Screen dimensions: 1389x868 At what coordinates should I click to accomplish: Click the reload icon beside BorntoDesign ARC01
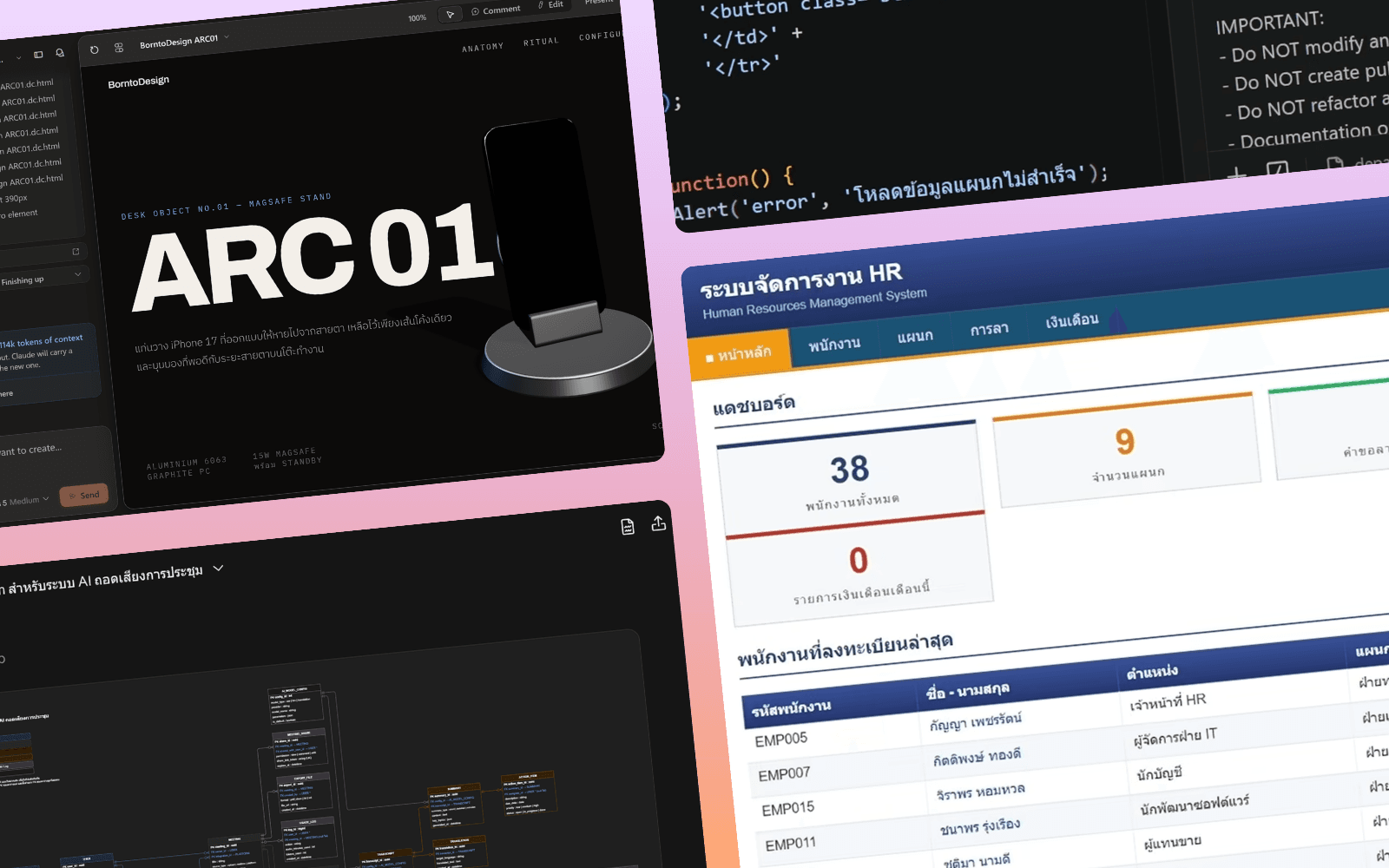[x=94, y=49]
